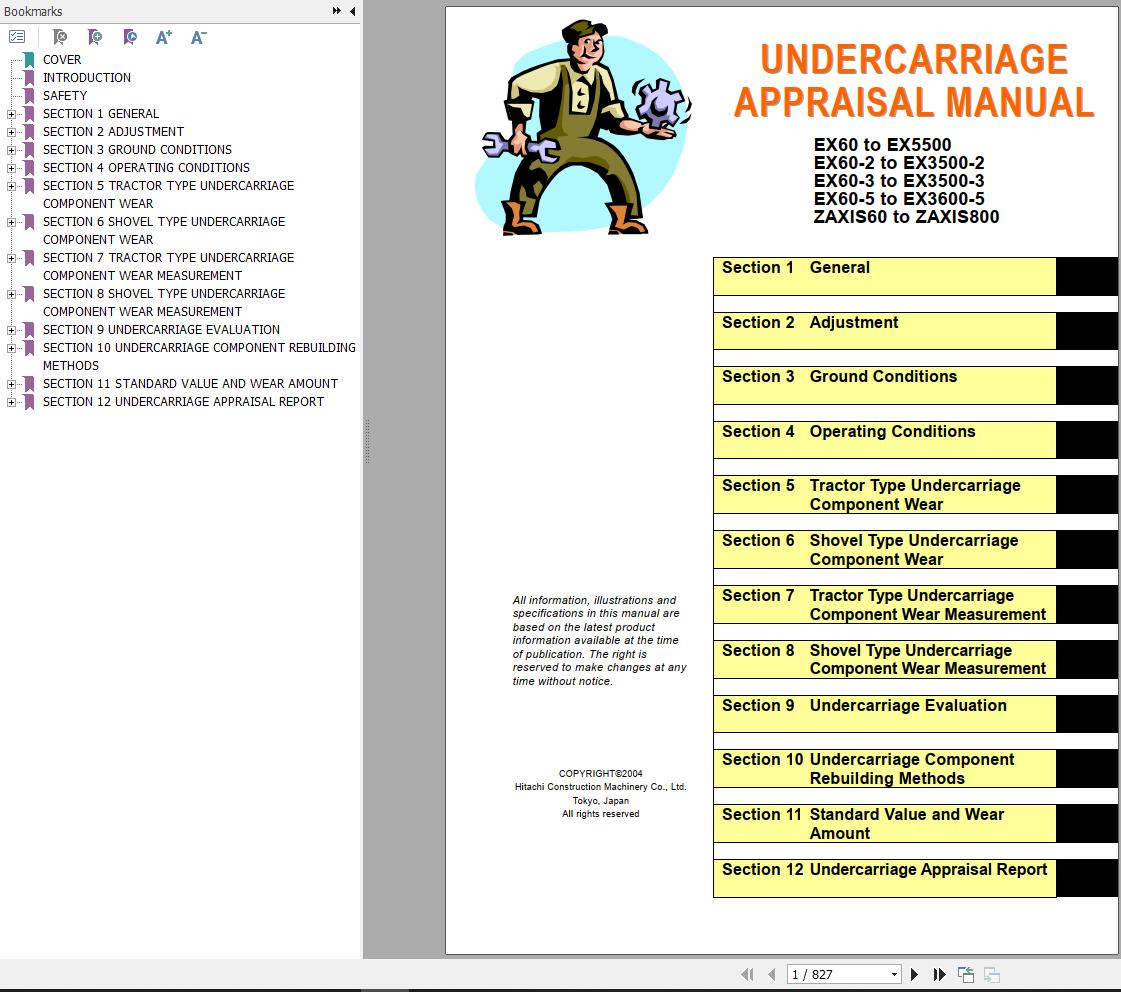The height and width of the screenshot is (992, 1121).
Task: Go to the next page
Action: pyautogui.click(x=914, y=974)
